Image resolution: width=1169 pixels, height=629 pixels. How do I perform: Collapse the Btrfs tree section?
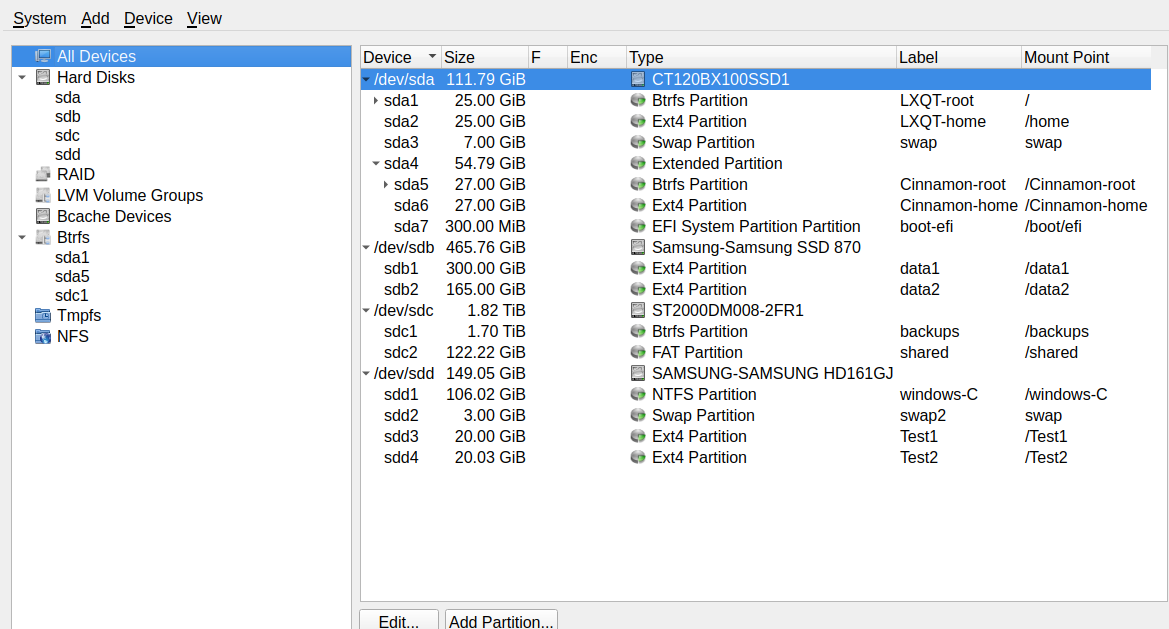[22, 238]
